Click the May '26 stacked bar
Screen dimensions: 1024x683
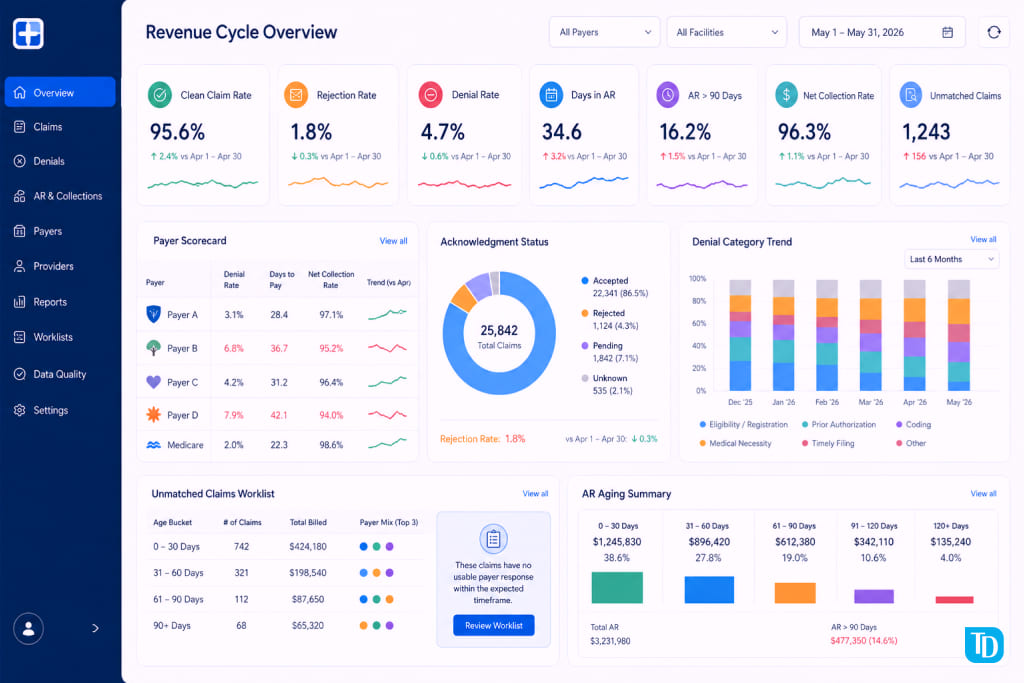tap(958, 335)
